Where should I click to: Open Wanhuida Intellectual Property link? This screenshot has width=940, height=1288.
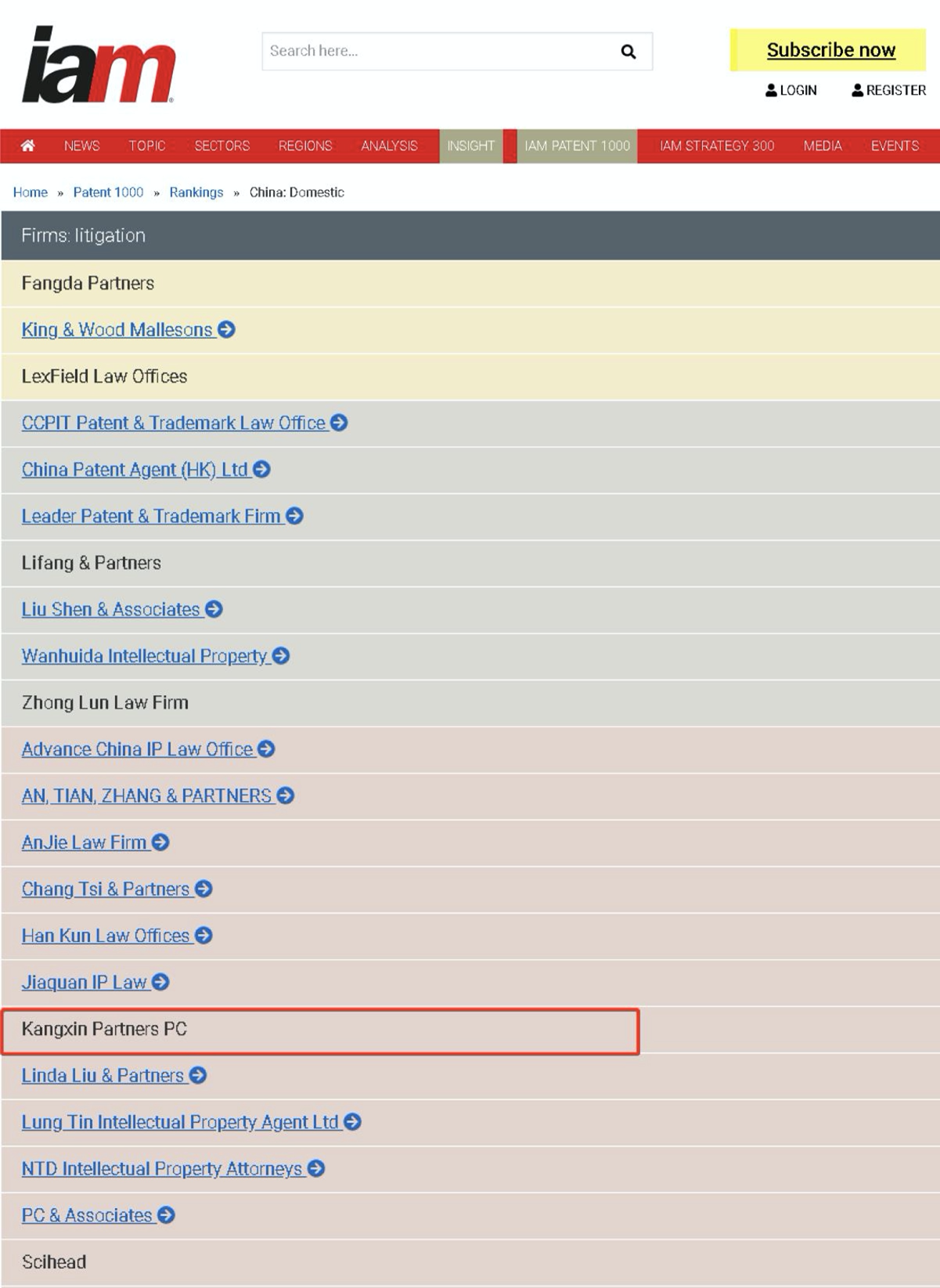click(145, 655)
